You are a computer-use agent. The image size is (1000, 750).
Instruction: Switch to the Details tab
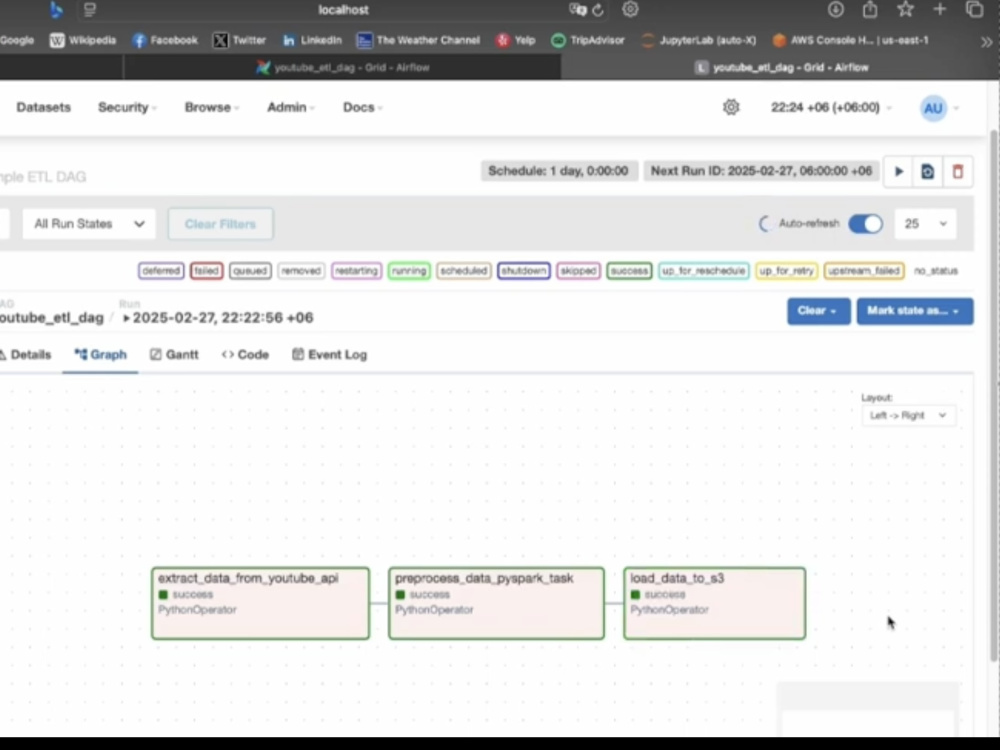pos(26,355)
